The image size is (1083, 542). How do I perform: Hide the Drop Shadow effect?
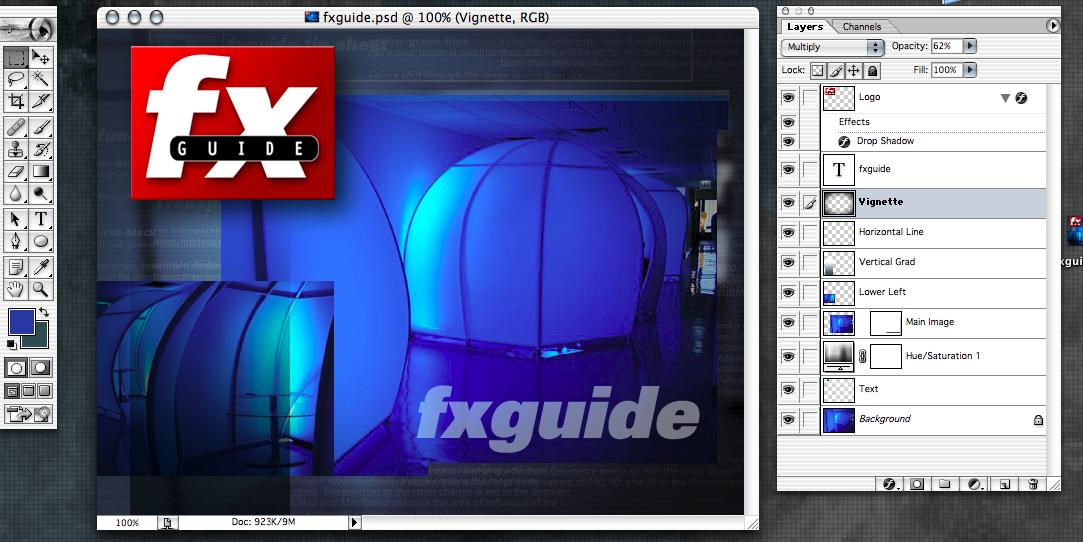pos(788,141)
